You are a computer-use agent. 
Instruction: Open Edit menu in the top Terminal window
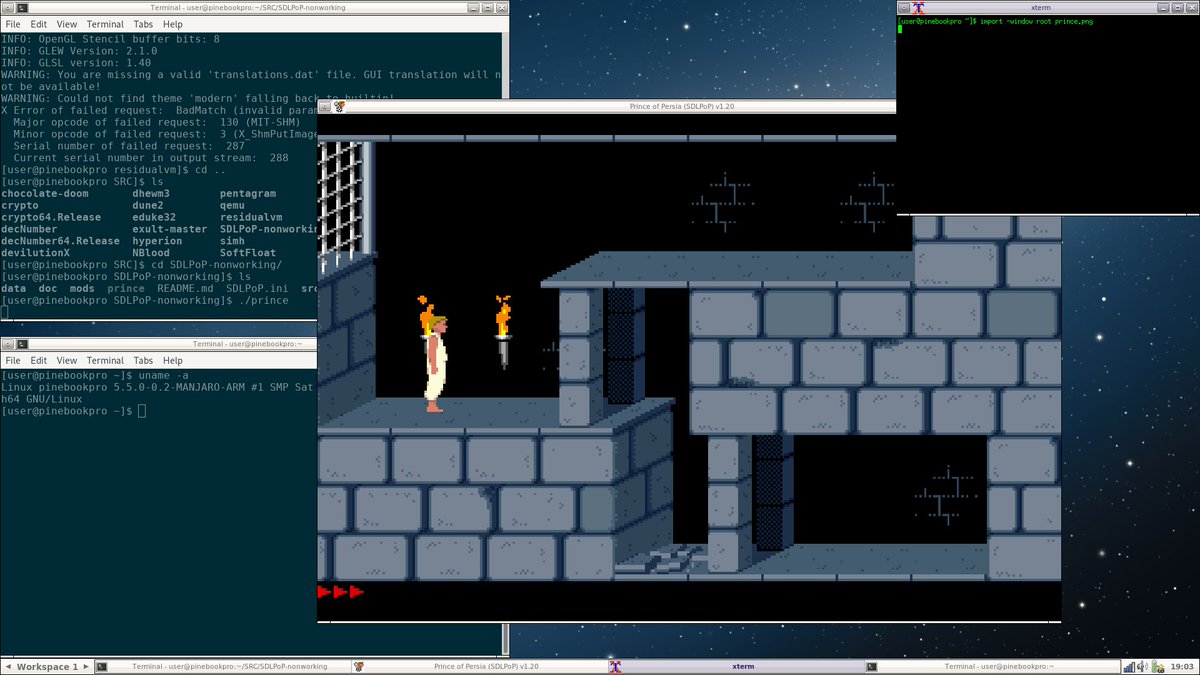[40, 24]
